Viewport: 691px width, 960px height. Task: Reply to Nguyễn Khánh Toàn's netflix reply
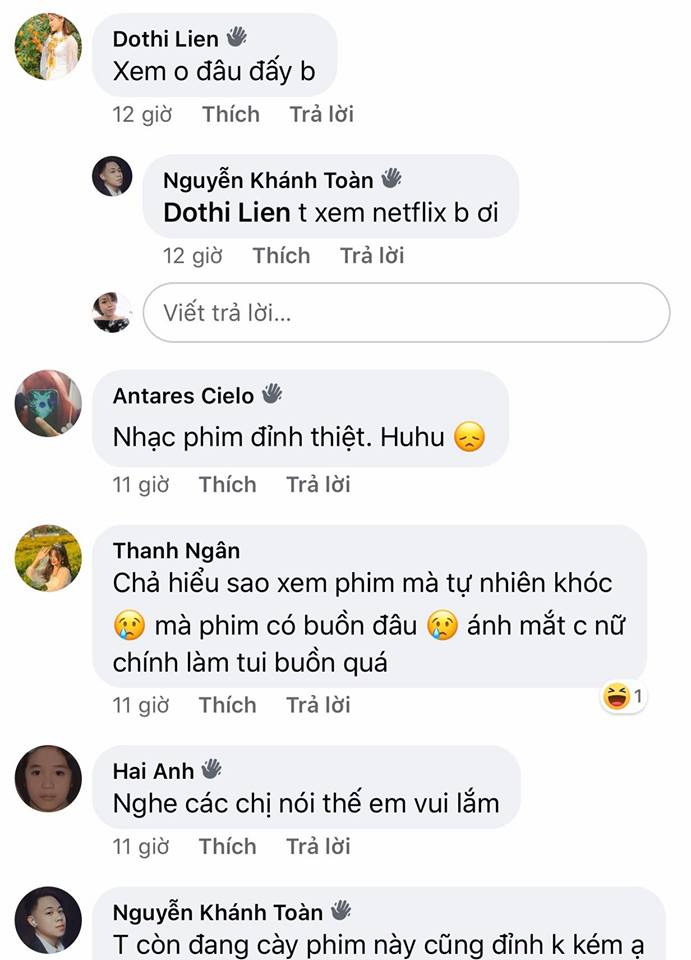tap(372, 256)
